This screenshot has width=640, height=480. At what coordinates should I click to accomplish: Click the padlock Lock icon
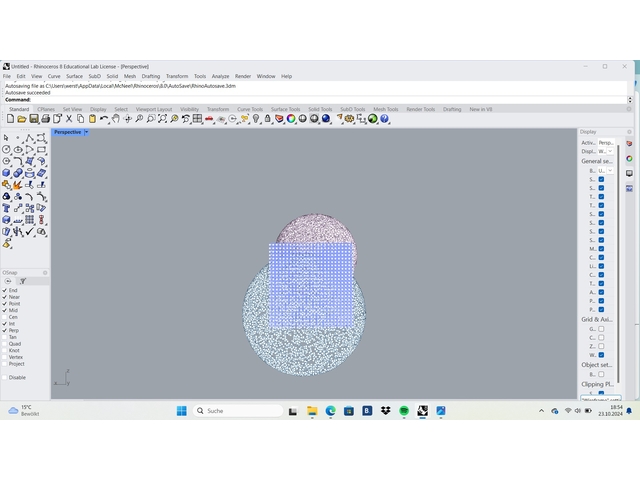267,119
